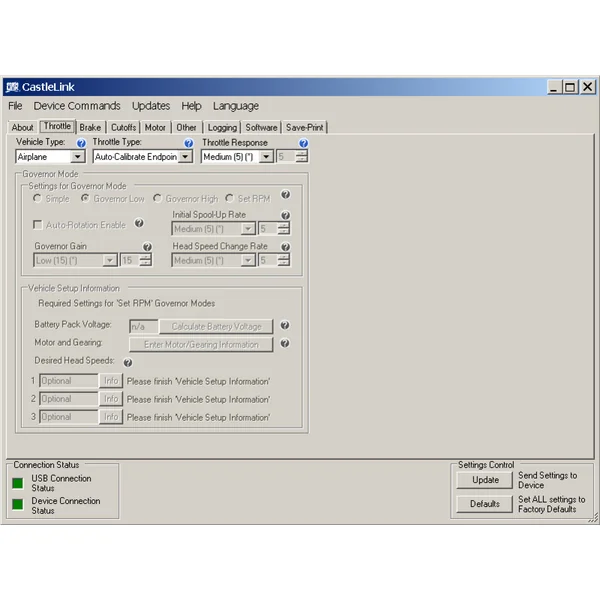The image size is (600, 600).
Task: Click the help icon beside Throttle Response
Action: pos(303,143)
